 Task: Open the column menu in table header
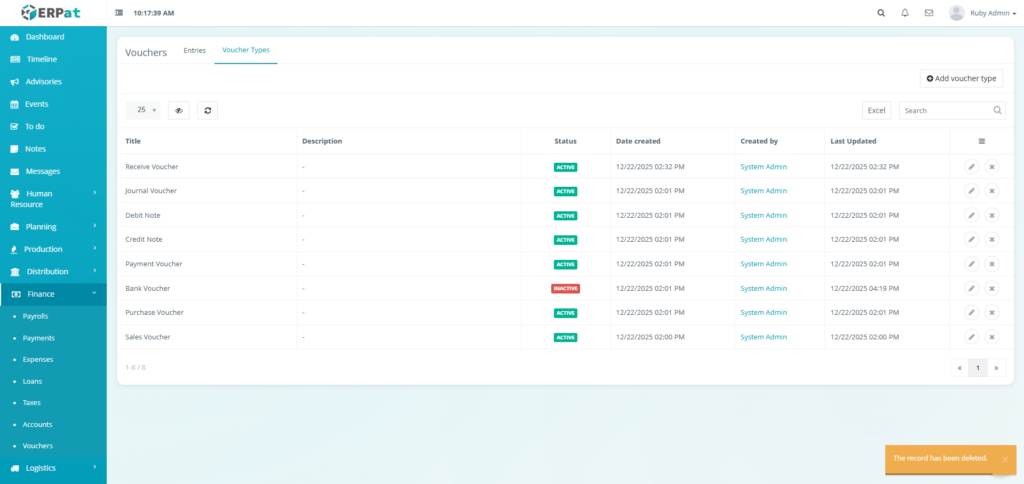[x=981, y=141]
